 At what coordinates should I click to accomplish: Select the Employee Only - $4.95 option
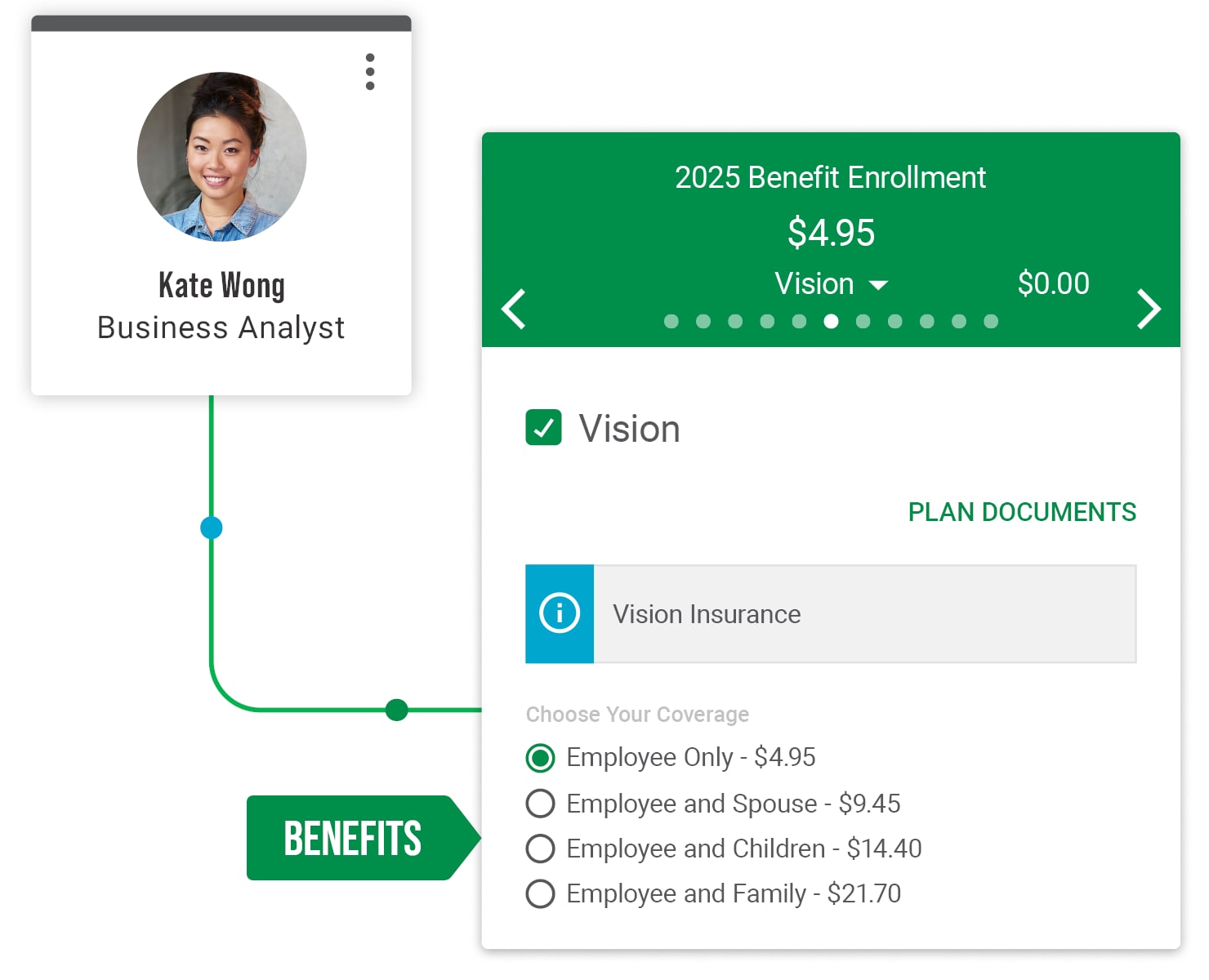(540, 758)
